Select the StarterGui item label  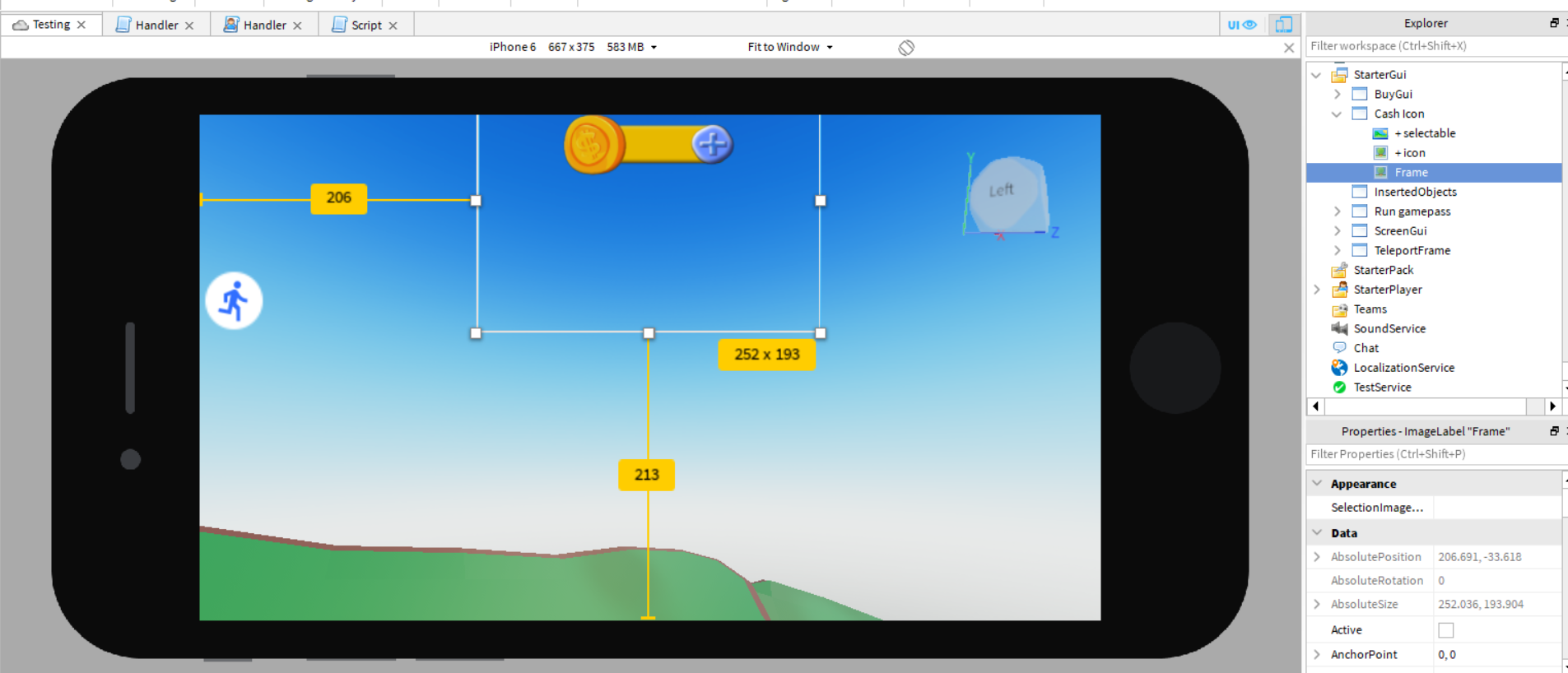(x=1380, y=75)
